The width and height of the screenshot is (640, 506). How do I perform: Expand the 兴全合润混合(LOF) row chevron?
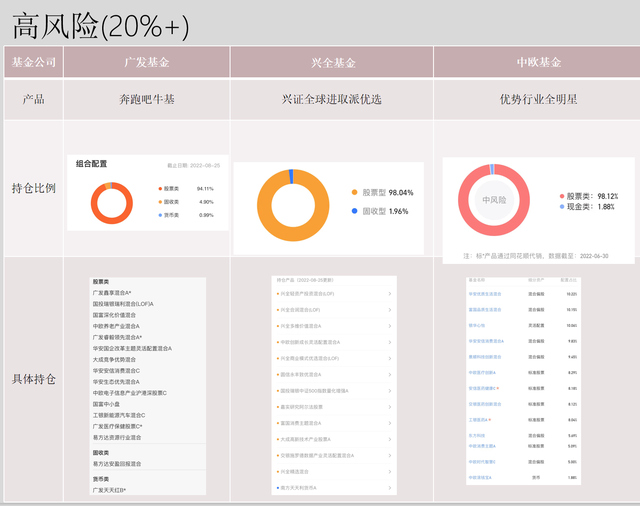(390, 310)
